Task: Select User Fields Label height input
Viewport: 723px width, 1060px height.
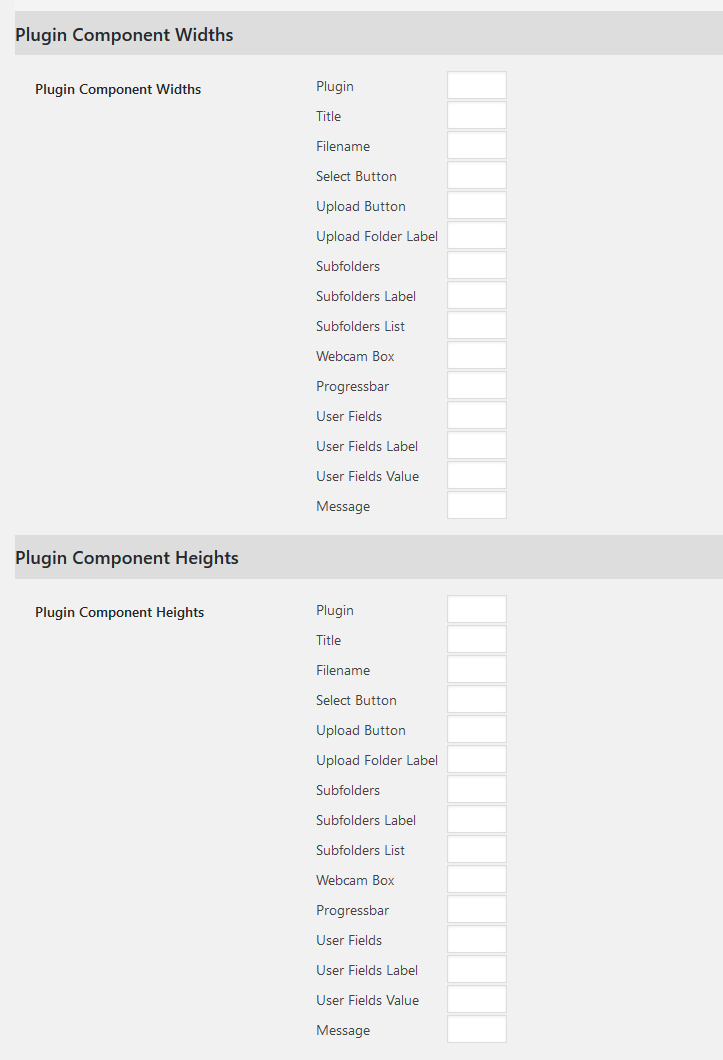Action: (477, 969)
